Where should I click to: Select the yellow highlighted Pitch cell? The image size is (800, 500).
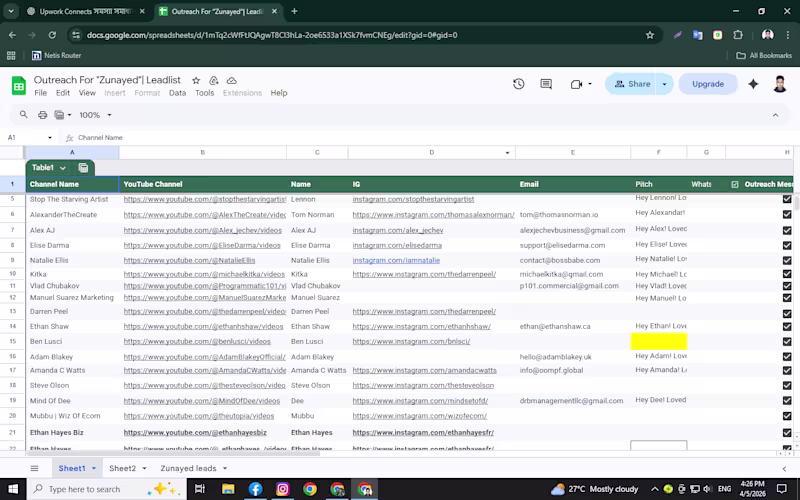click(658, 341)
